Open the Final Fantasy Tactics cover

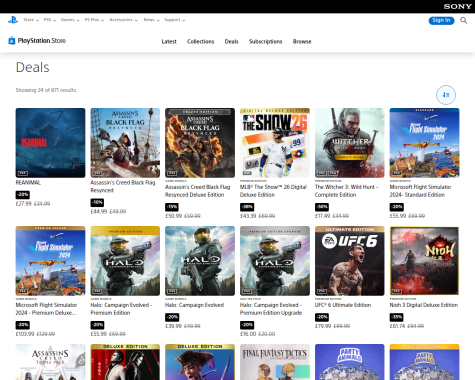[275, 362]
